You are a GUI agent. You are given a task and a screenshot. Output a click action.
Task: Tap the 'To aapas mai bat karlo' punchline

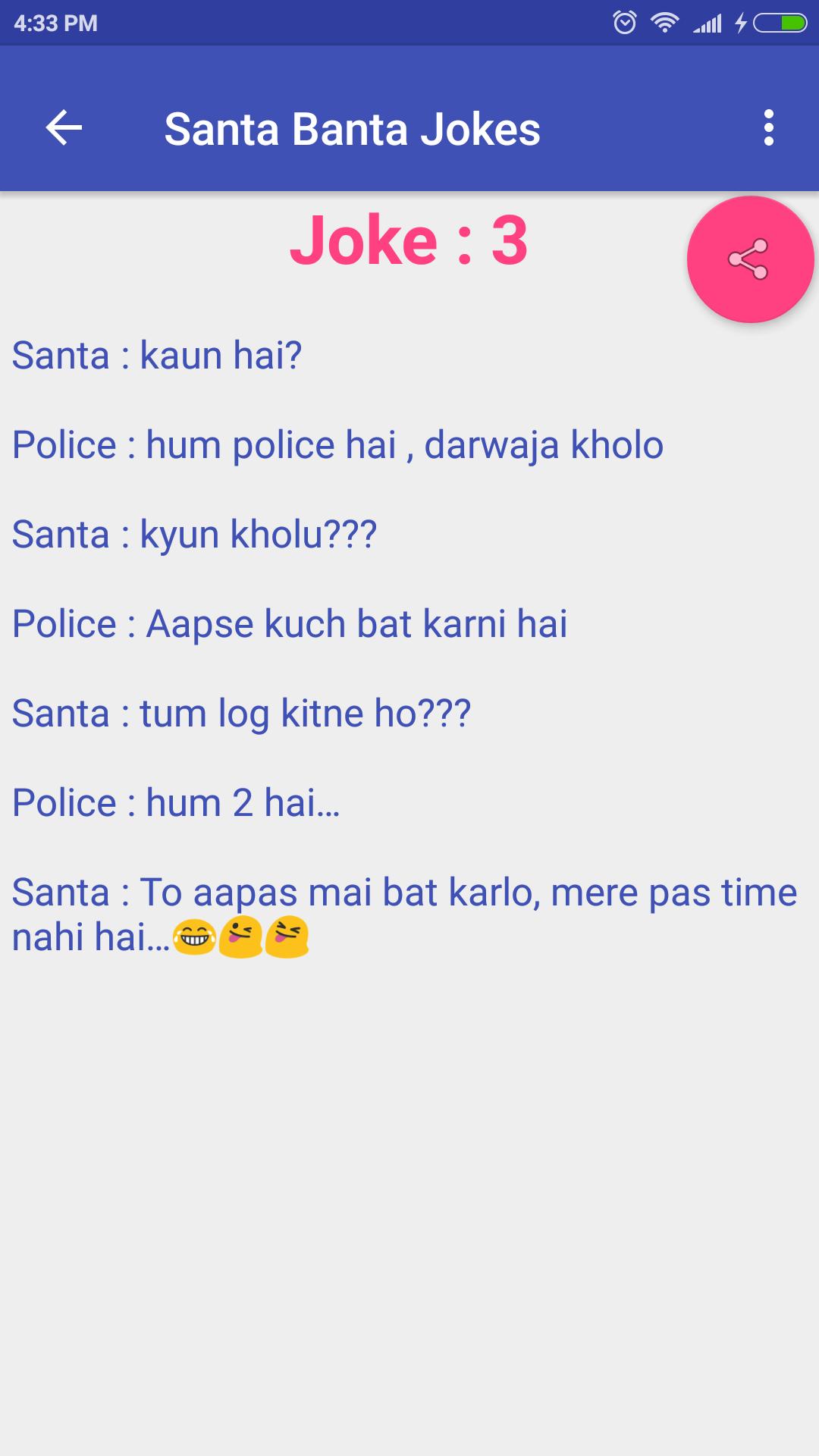click(404, 915)
